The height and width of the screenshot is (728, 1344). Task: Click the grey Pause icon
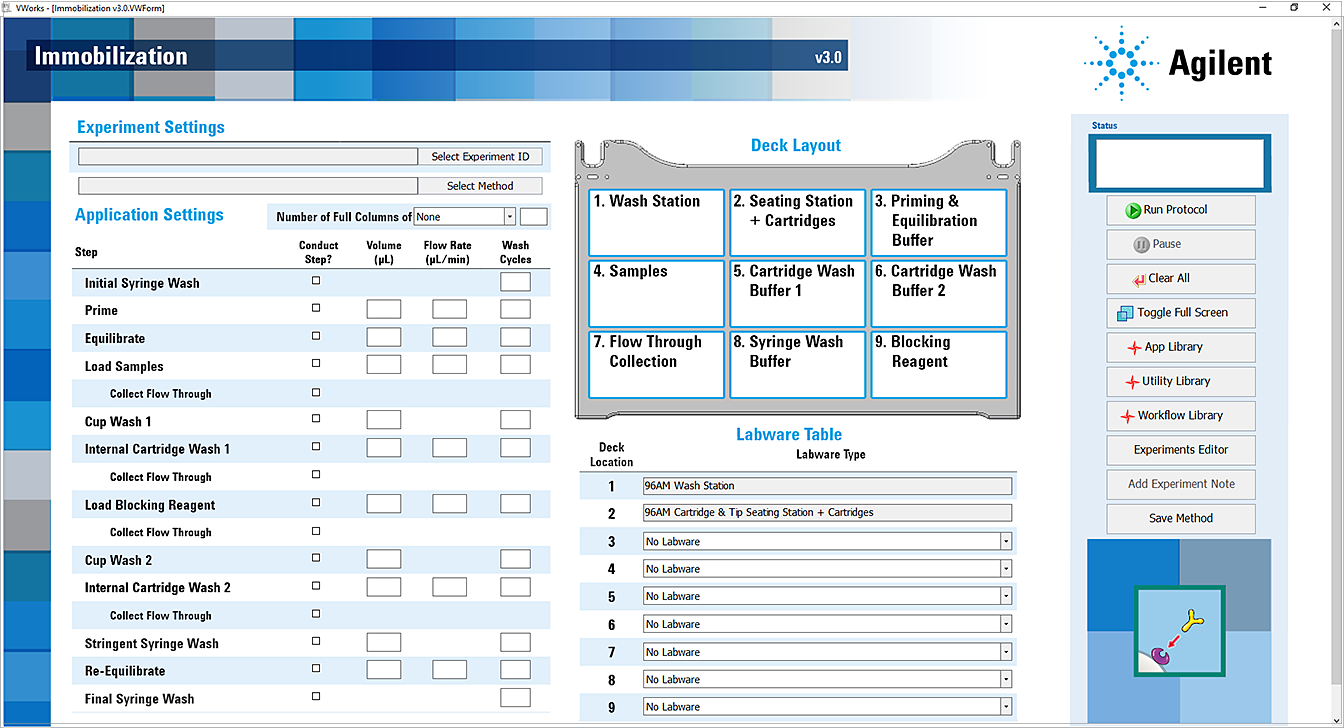tap(1141, 244)
